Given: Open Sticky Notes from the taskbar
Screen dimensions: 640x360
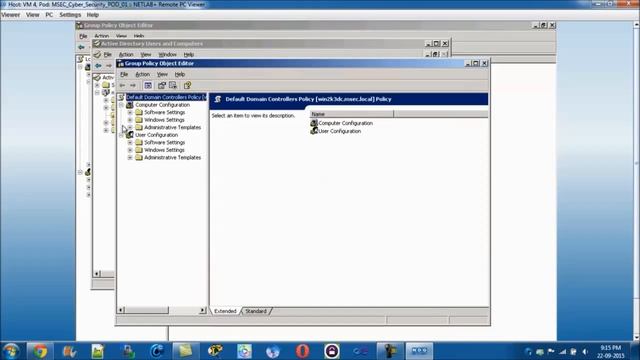Looking at the screenshot, I should tap(185, 351).
